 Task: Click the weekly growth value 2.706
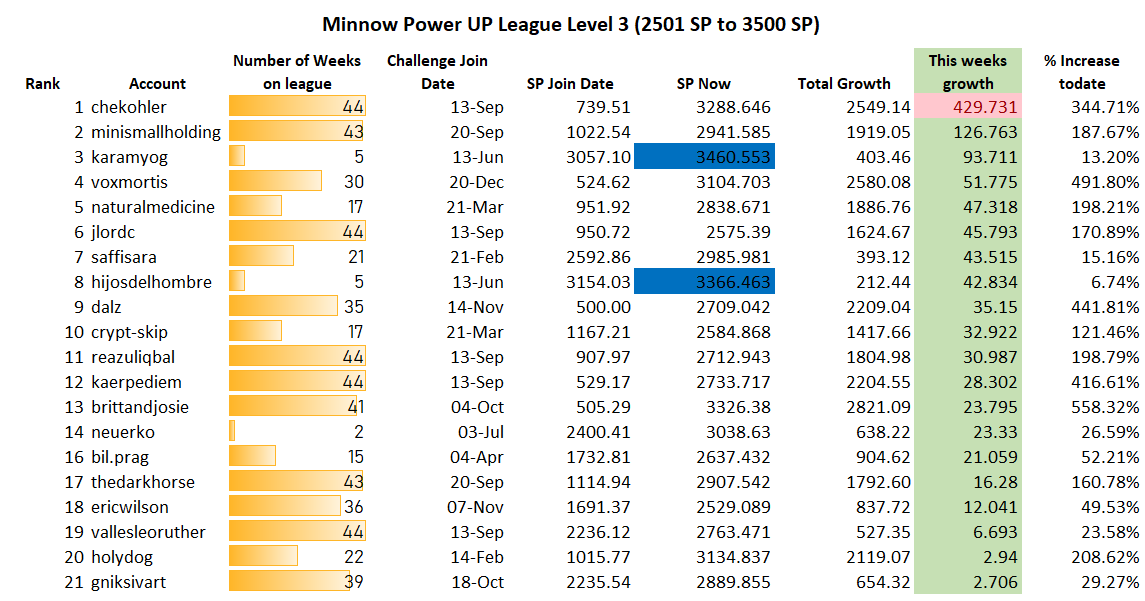tap(995, 582)
